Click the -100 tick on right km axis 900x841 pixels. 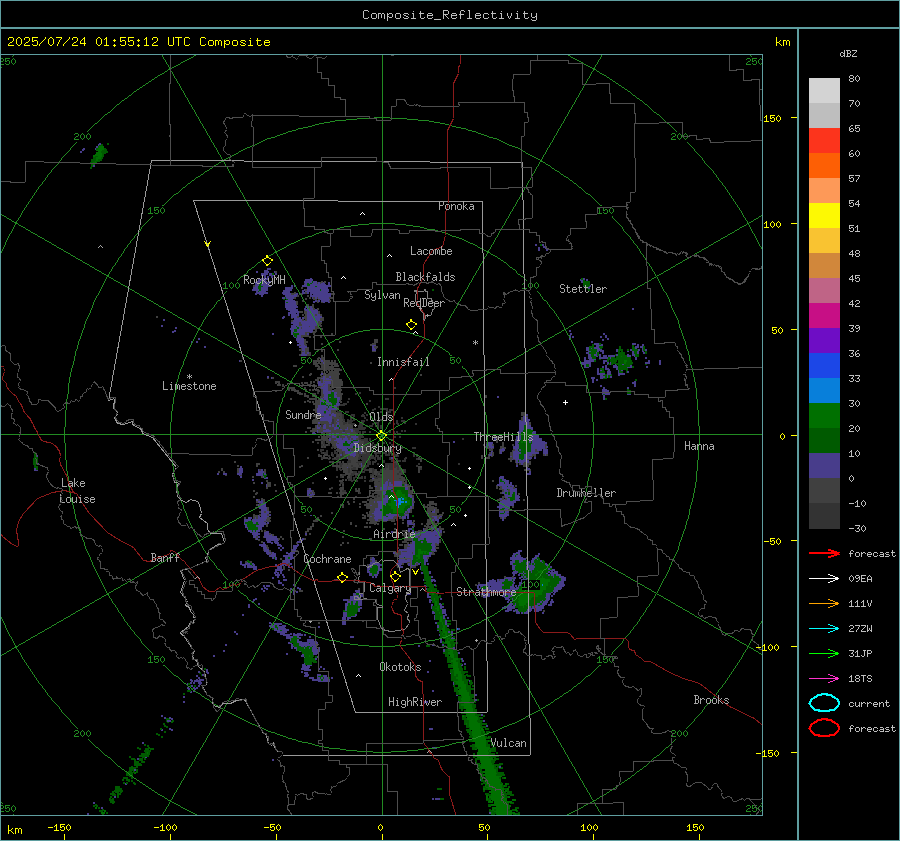tap(769, 647)
